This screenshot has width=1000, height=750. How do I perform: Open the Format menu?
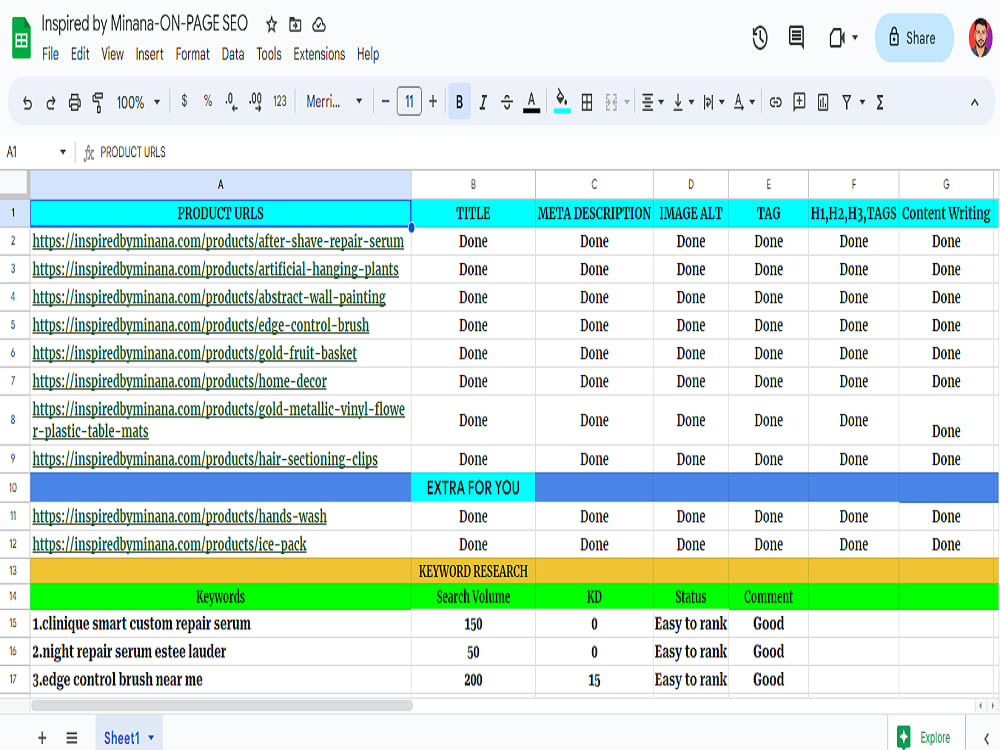[192, 54]
